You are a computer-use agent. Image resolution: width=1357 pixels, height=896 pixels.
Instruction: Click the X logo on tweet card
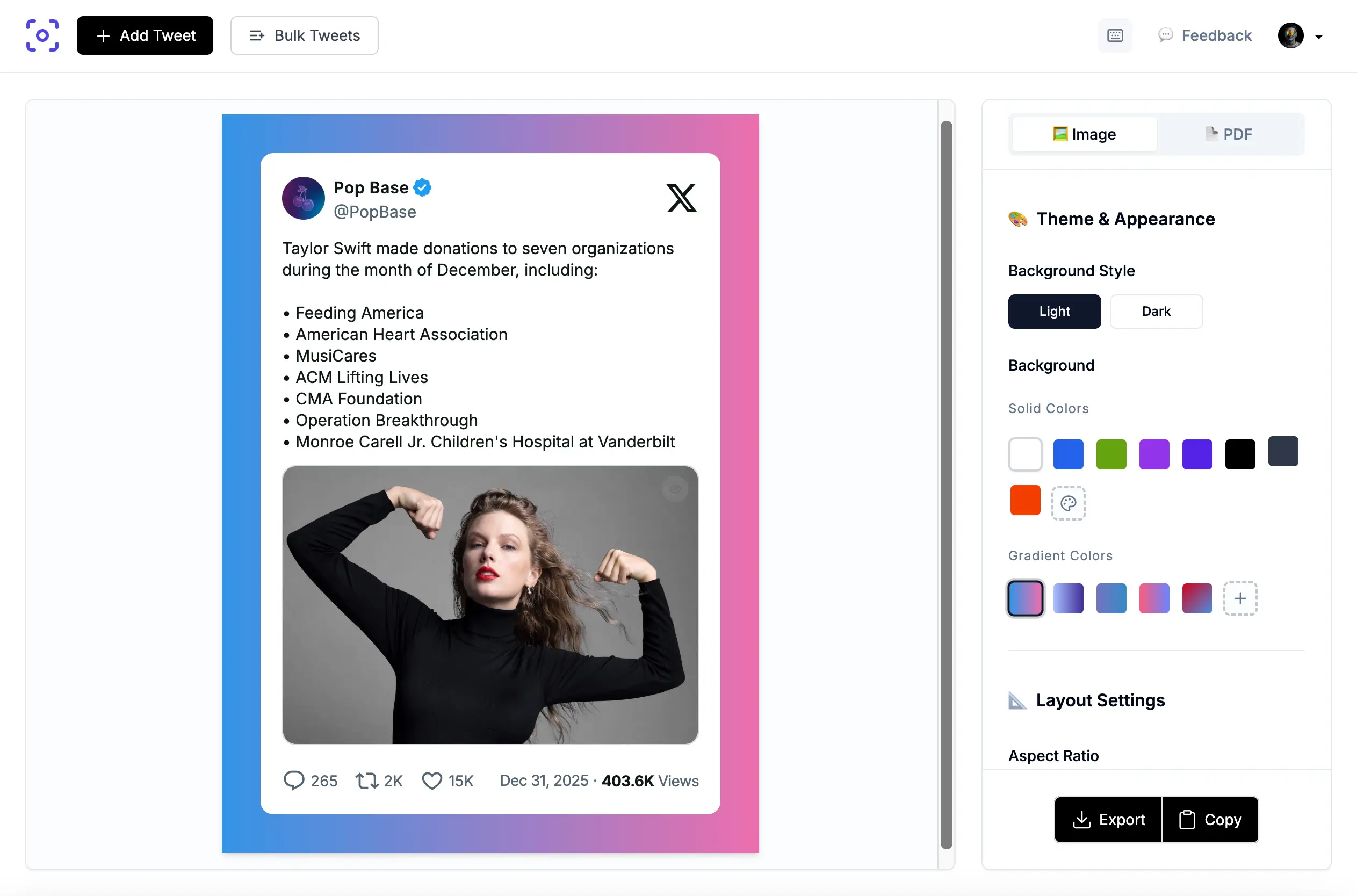681,198
